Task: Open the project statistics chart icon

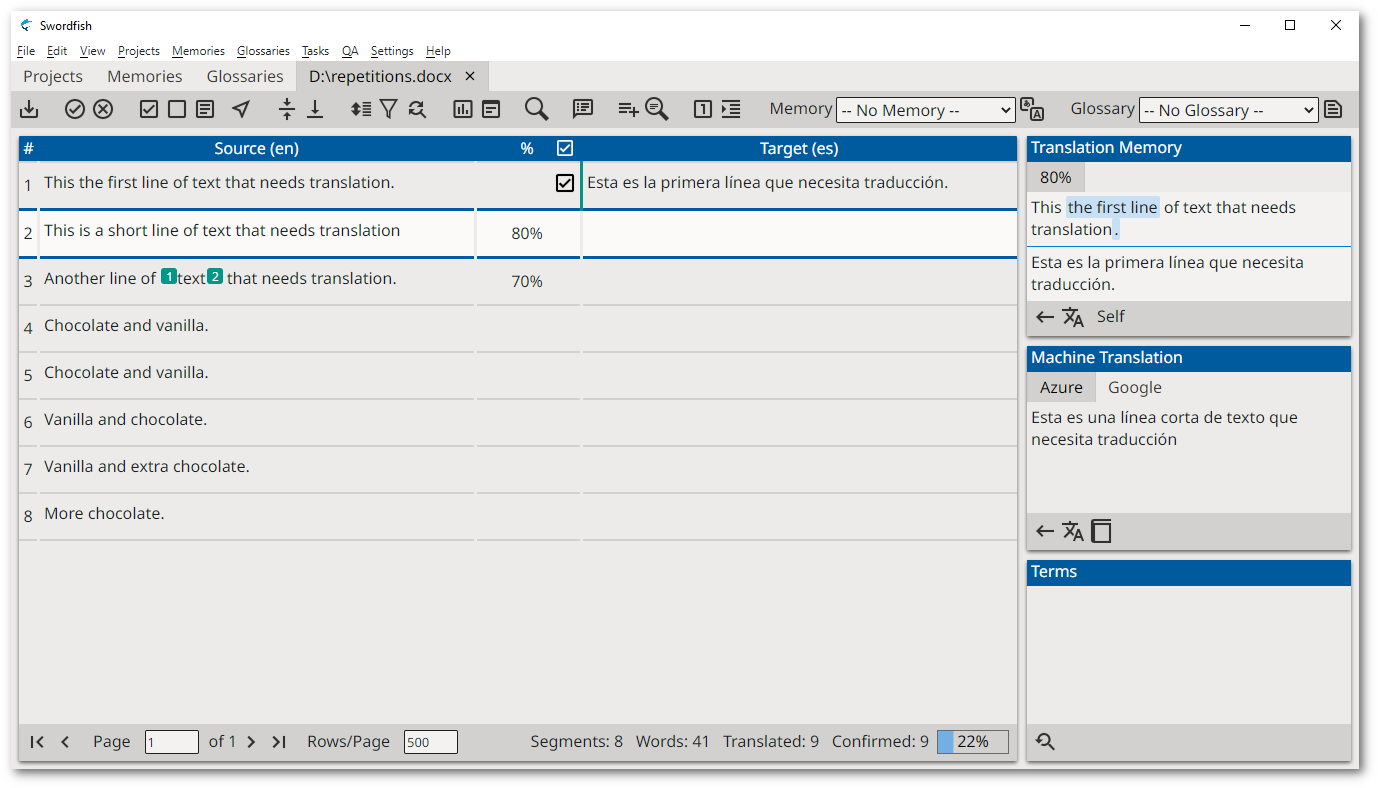Action: (462, 110)
